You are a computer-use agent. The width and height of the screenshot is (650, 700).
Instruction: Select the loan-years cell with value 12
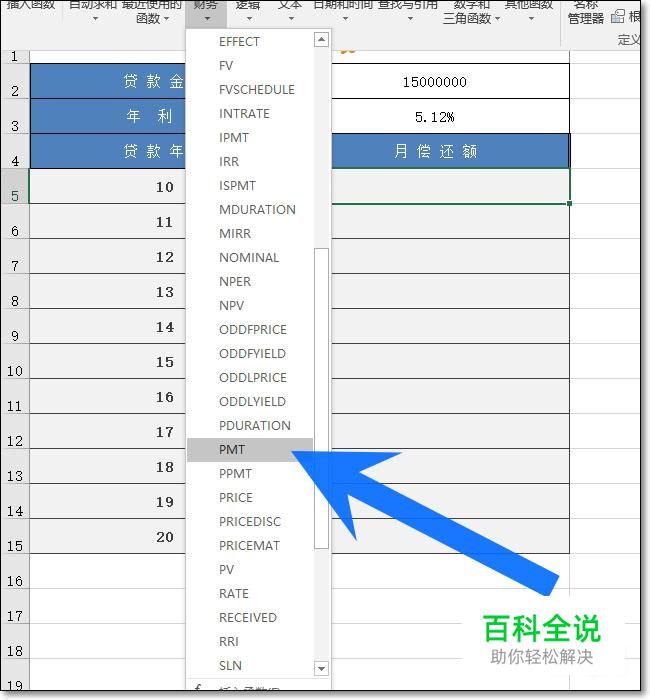point(108,256)
